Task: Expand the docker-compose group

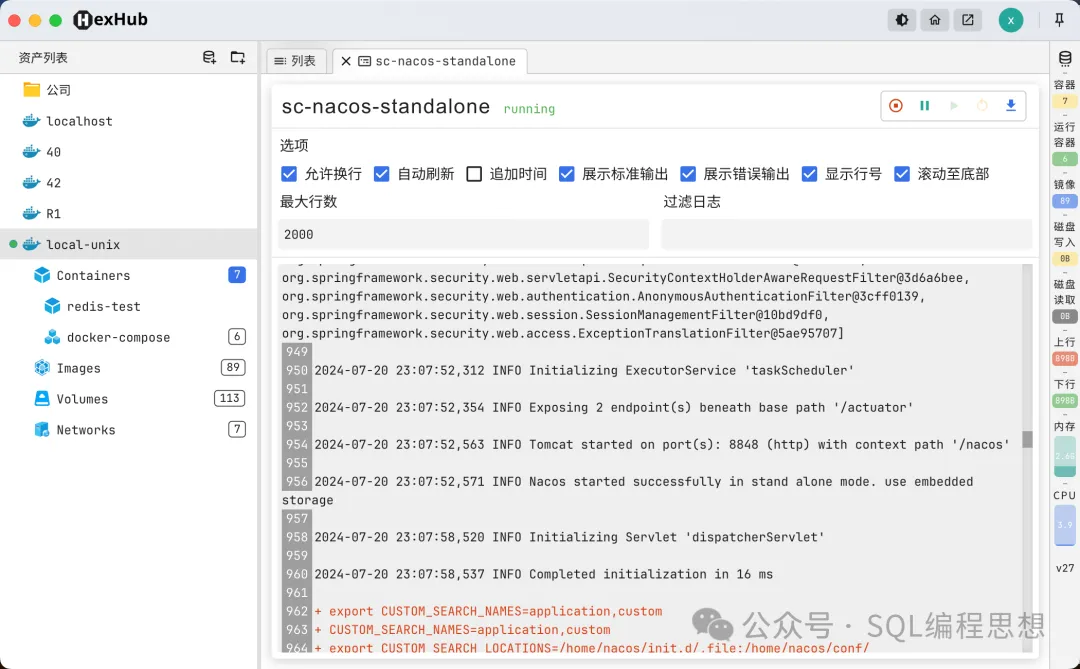Action: pos(117,337)
